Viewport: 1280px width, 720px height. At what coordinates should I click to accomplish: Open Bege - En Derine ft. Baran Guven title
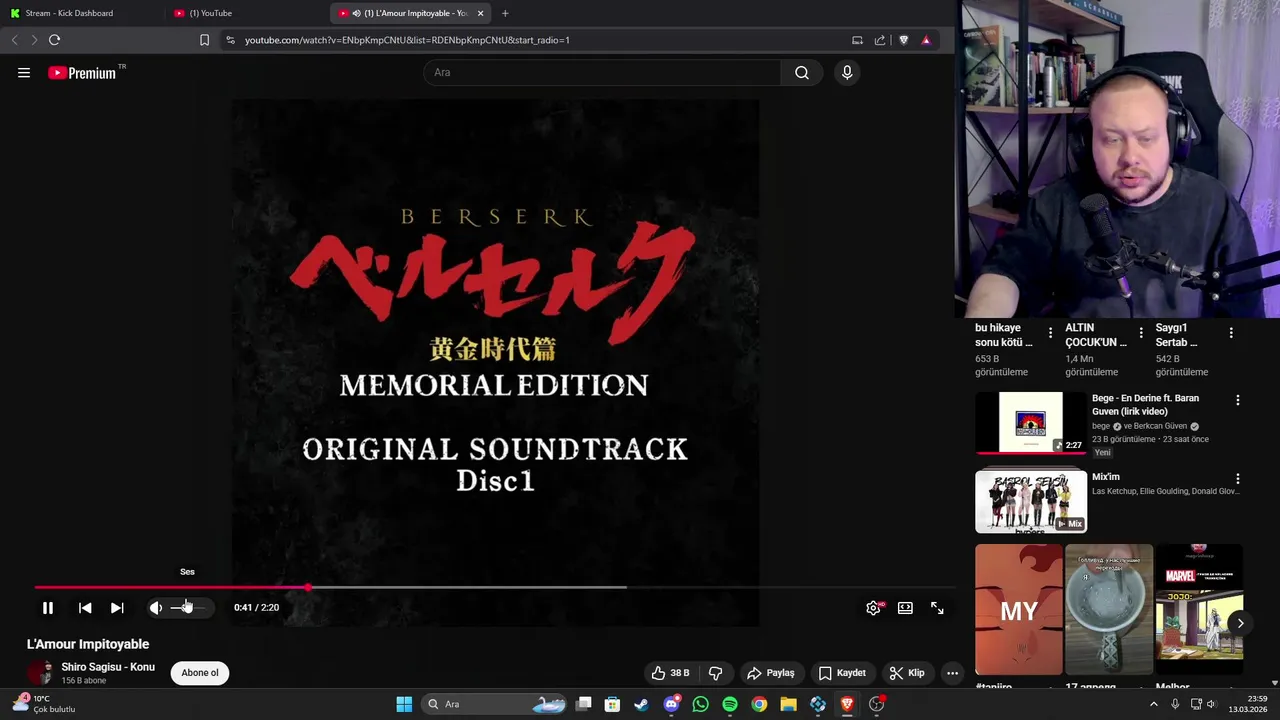[1145, 404]
